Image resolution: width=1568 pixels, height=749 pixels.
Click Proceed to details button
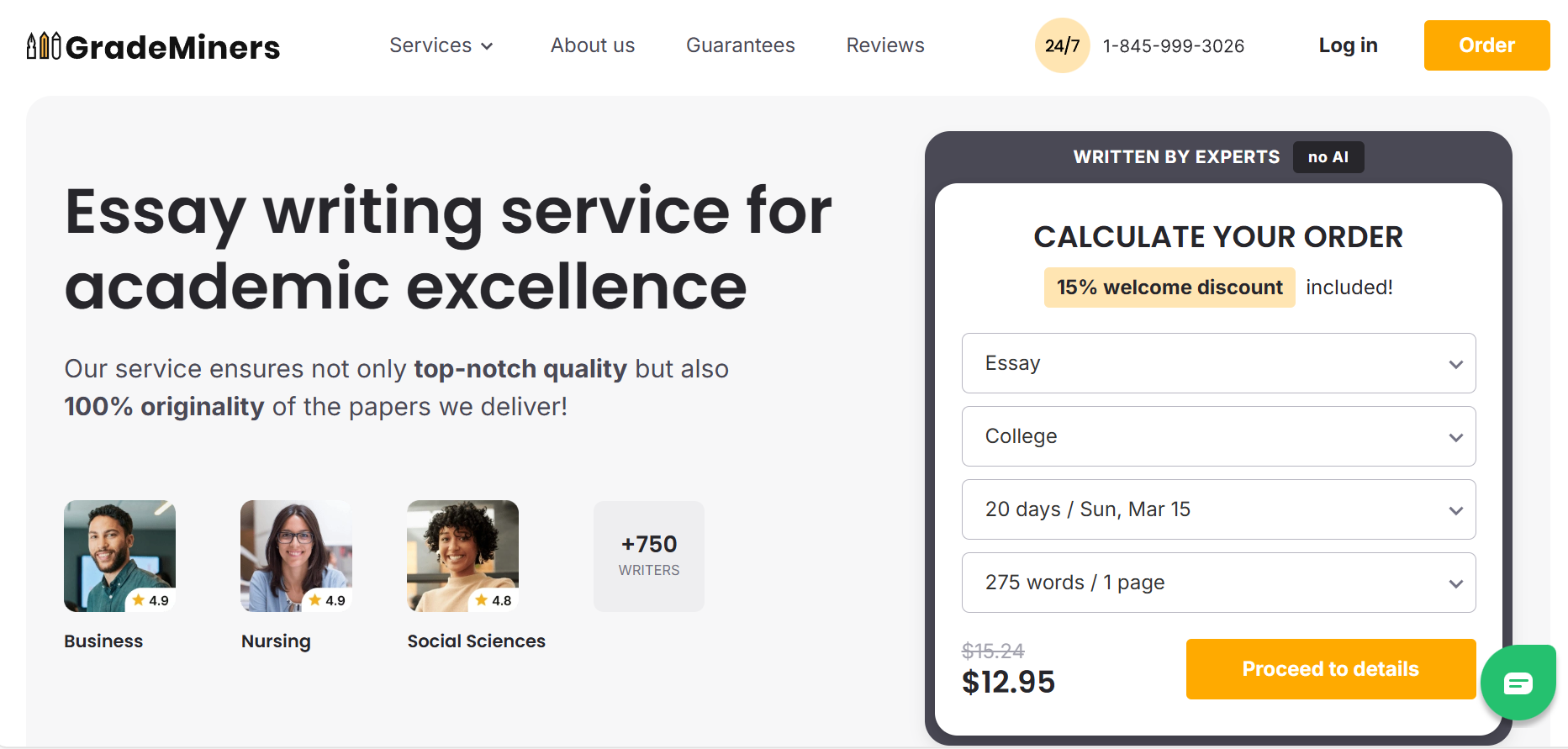pos(1330,669)
